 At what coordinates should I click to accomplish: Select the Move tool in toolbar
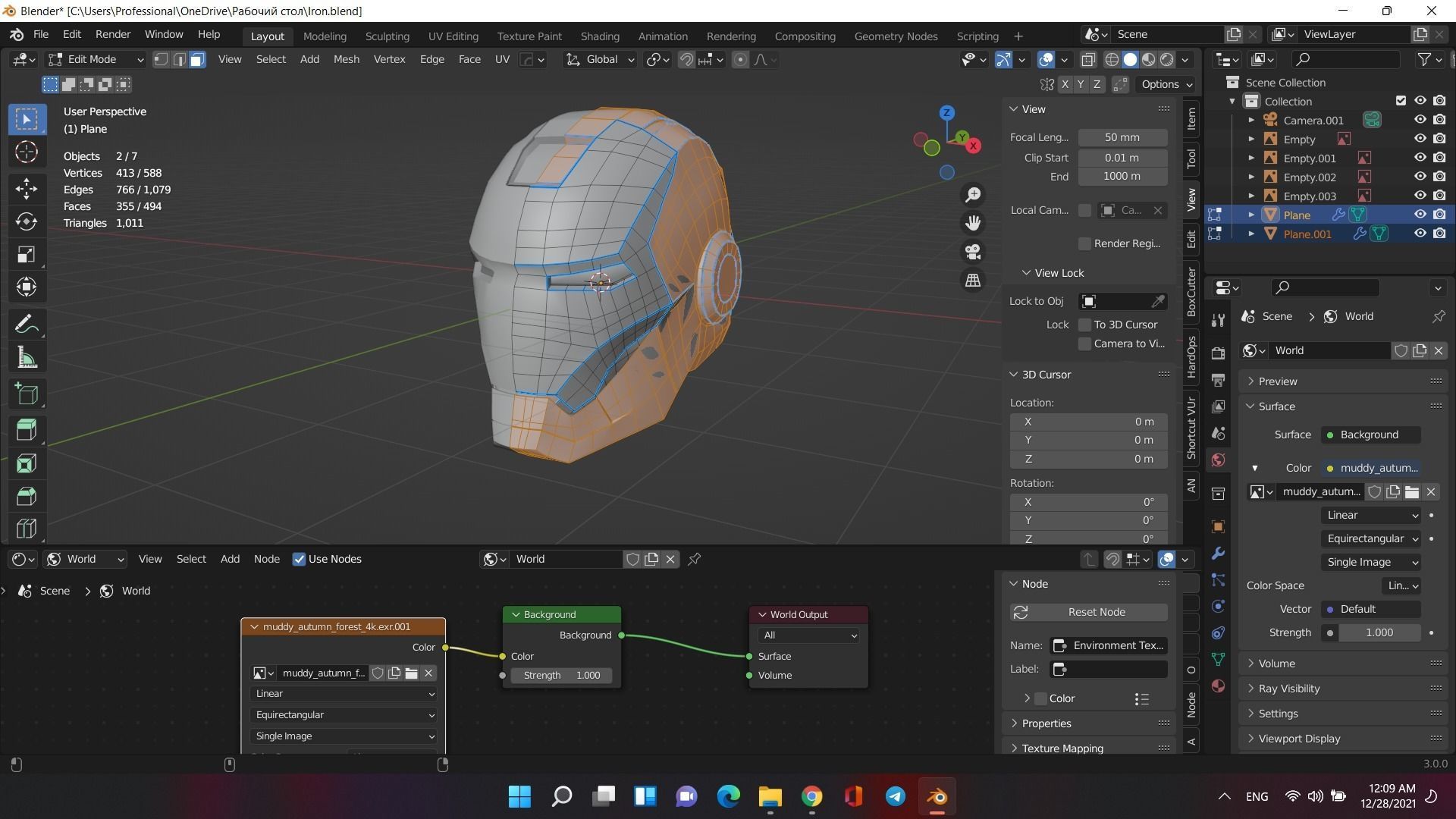27,188
